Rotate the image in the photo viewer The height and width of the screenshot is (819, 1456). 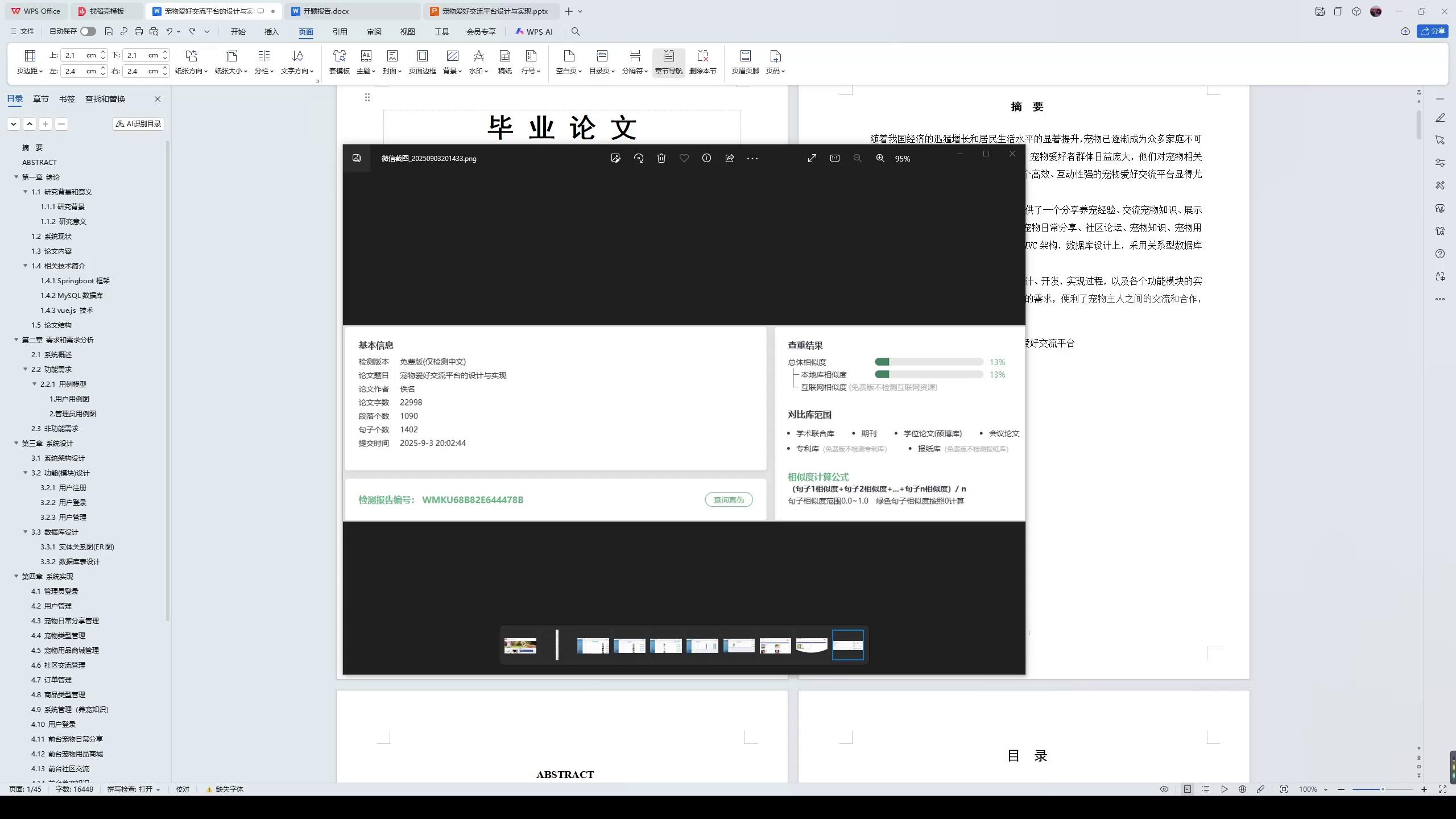638,158
